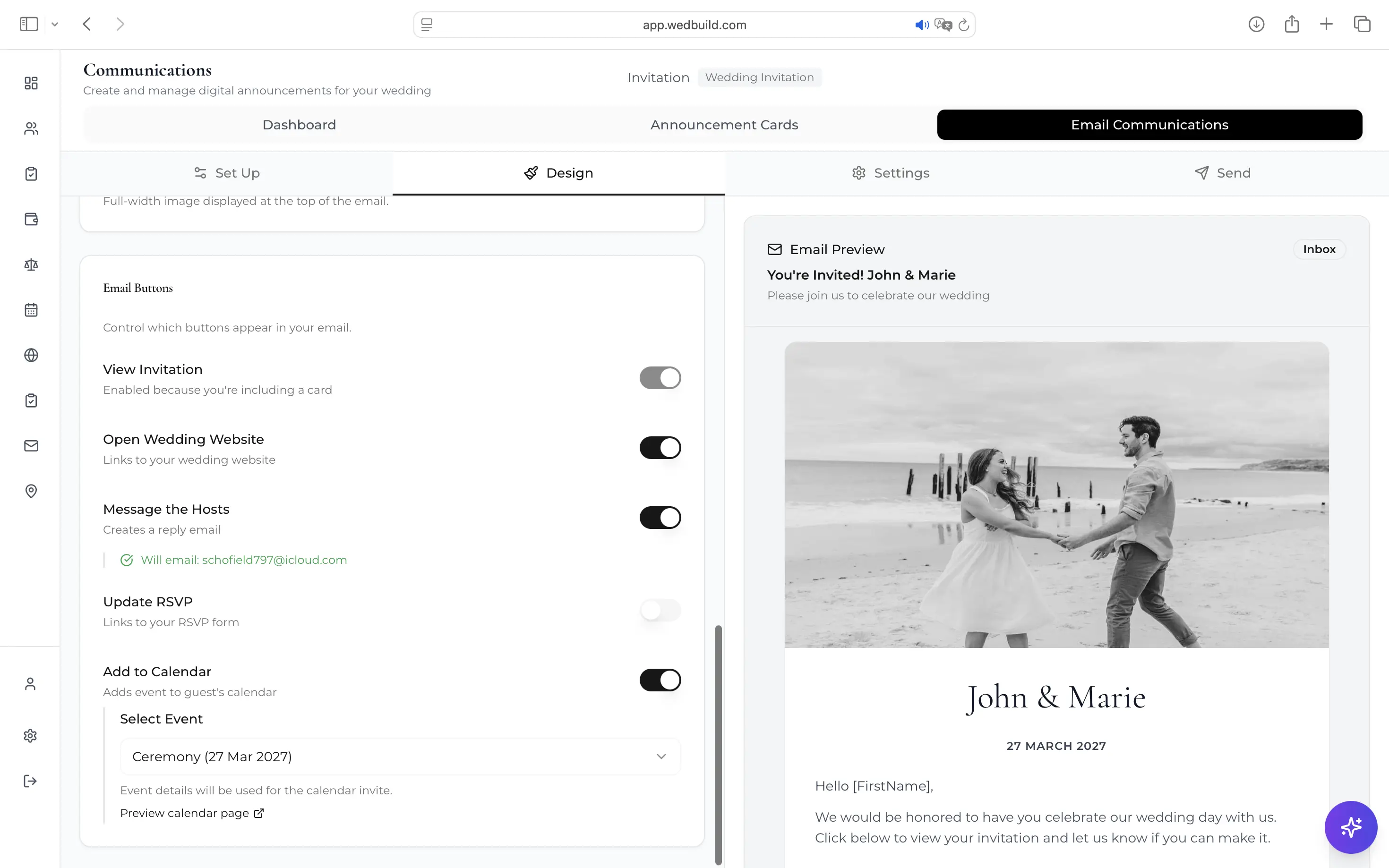Click the app.wedbuild.com address bar

pos(694,25)
